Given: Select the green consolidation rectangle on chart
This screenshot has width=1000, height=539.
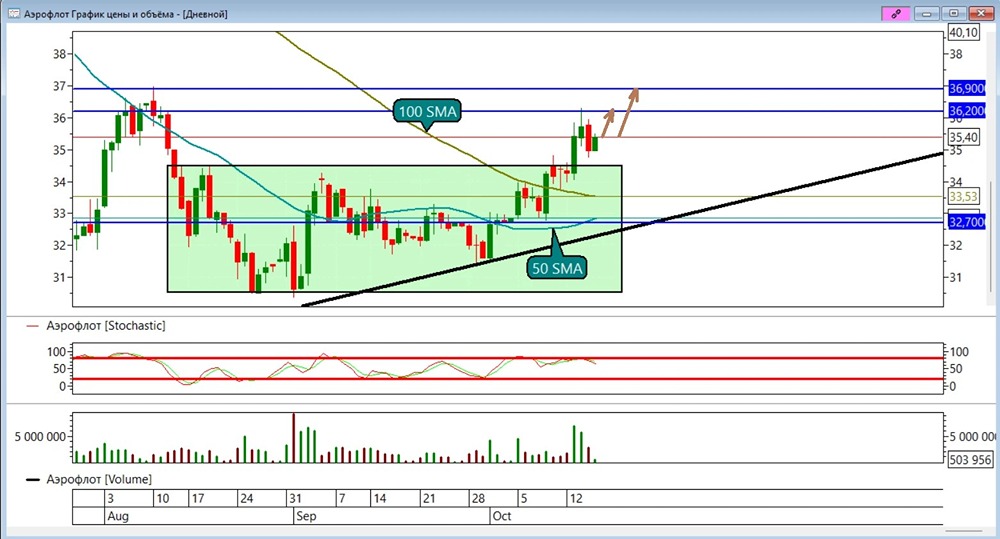Looking at the screenshot, I should point(394,228).
